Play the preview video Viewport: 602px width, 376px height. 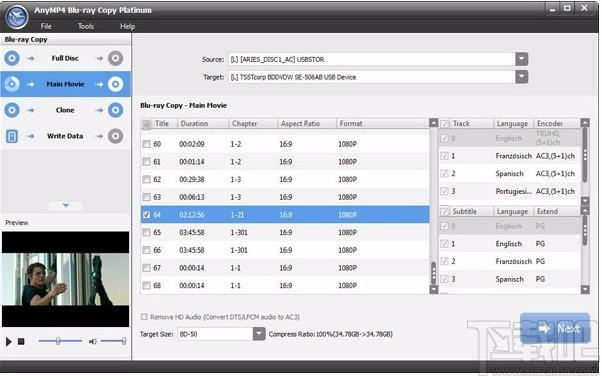tap(8, 341)
